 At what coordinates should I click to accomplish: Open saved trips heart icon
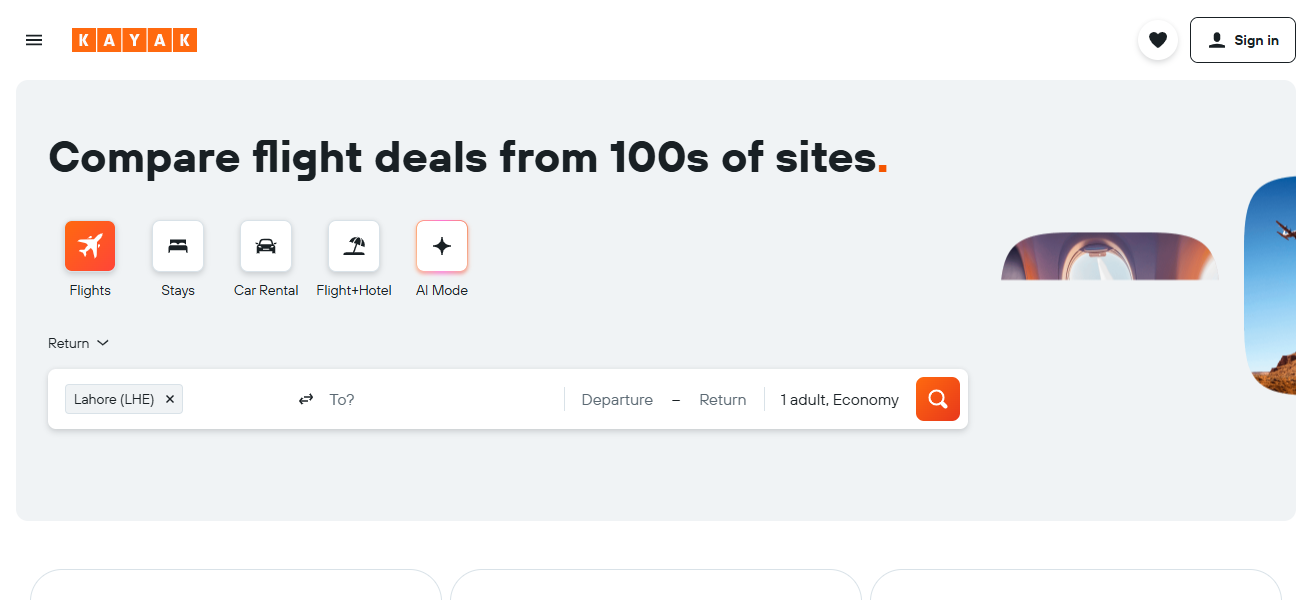point(1157,40)
